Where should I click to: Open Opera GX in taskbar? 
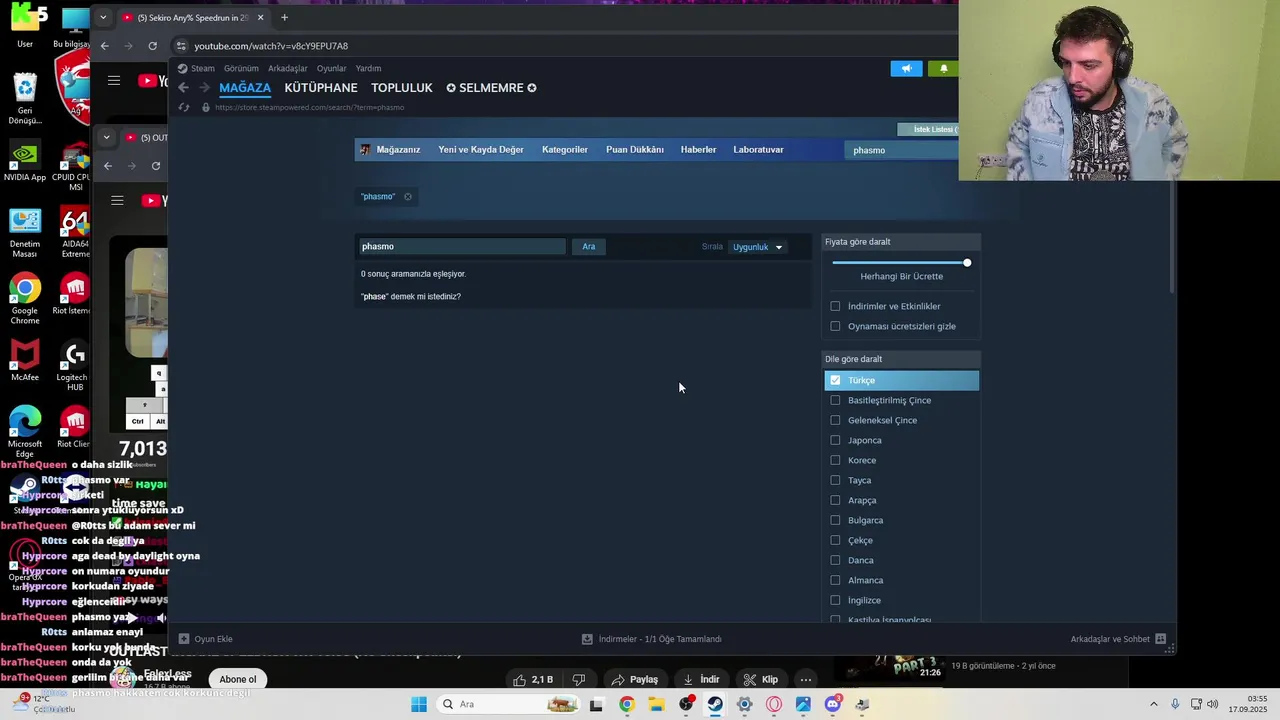click(774, 704)
